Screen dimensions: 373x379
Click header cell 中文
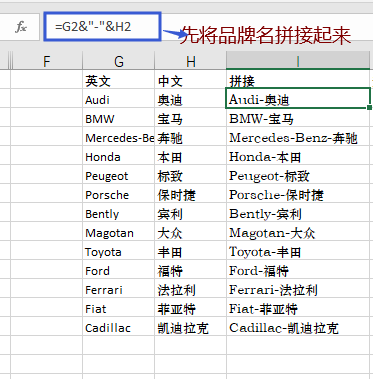191,80
